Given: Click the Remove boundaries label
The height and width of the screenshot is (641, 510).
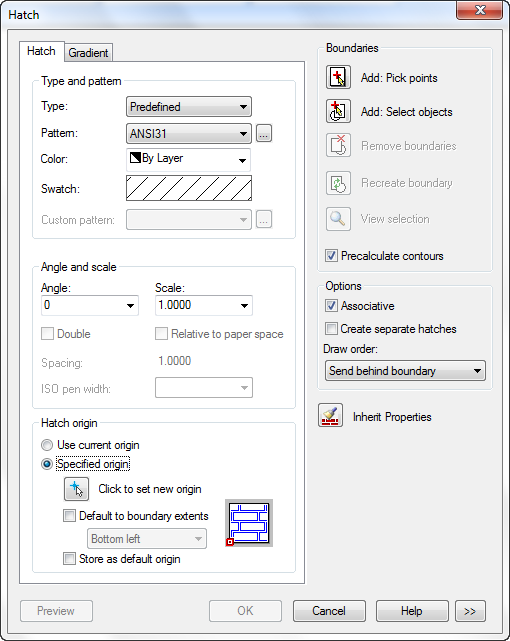Looking at the screenshot, I should tap(409, 146).
